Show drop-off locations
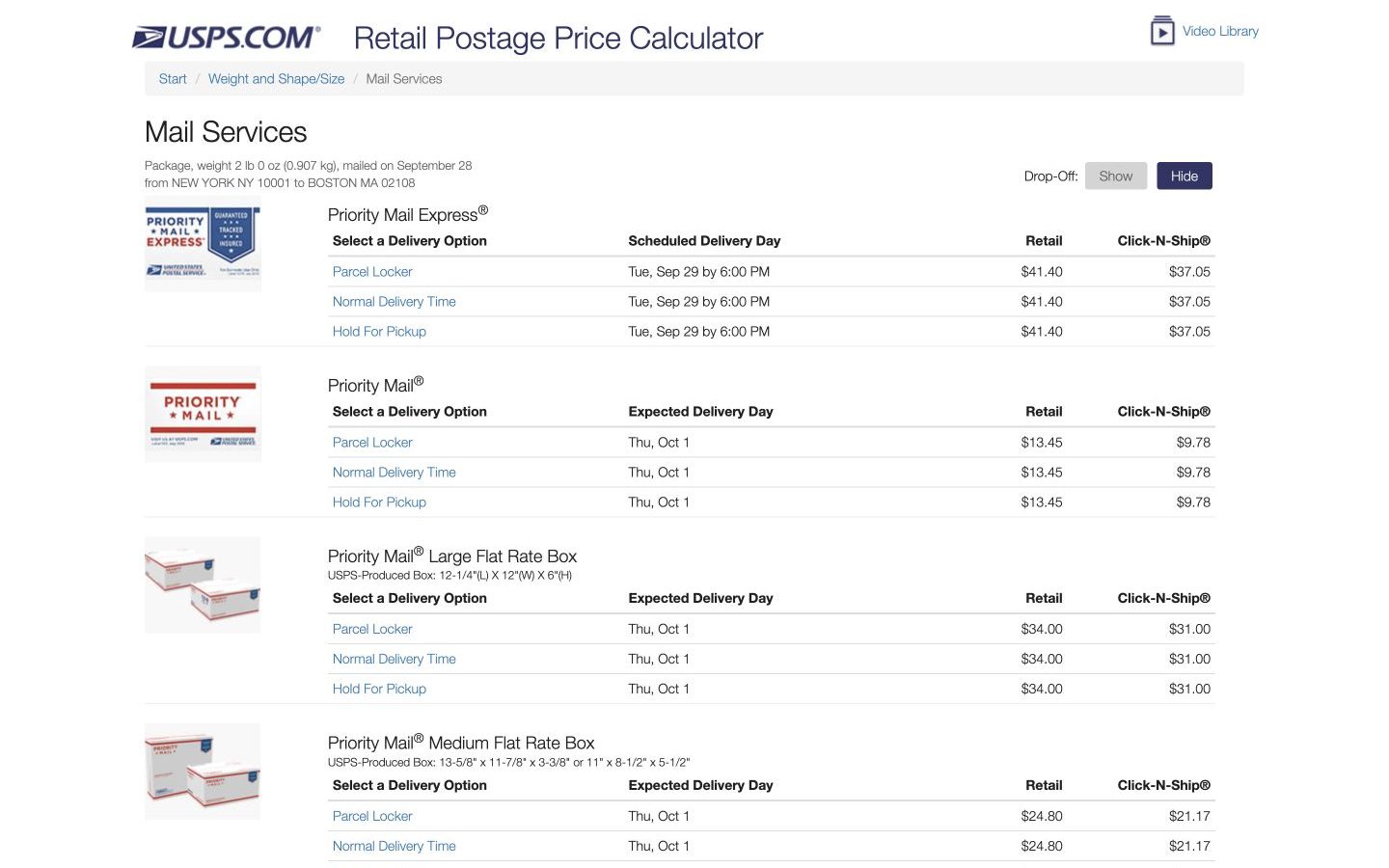 coord(1116,176)
